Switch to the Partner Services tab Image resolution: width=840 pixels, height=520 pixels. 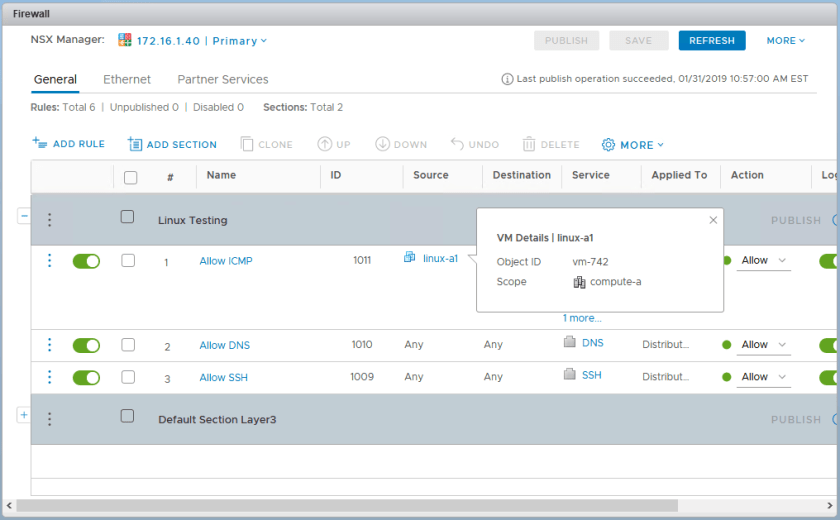223,79
